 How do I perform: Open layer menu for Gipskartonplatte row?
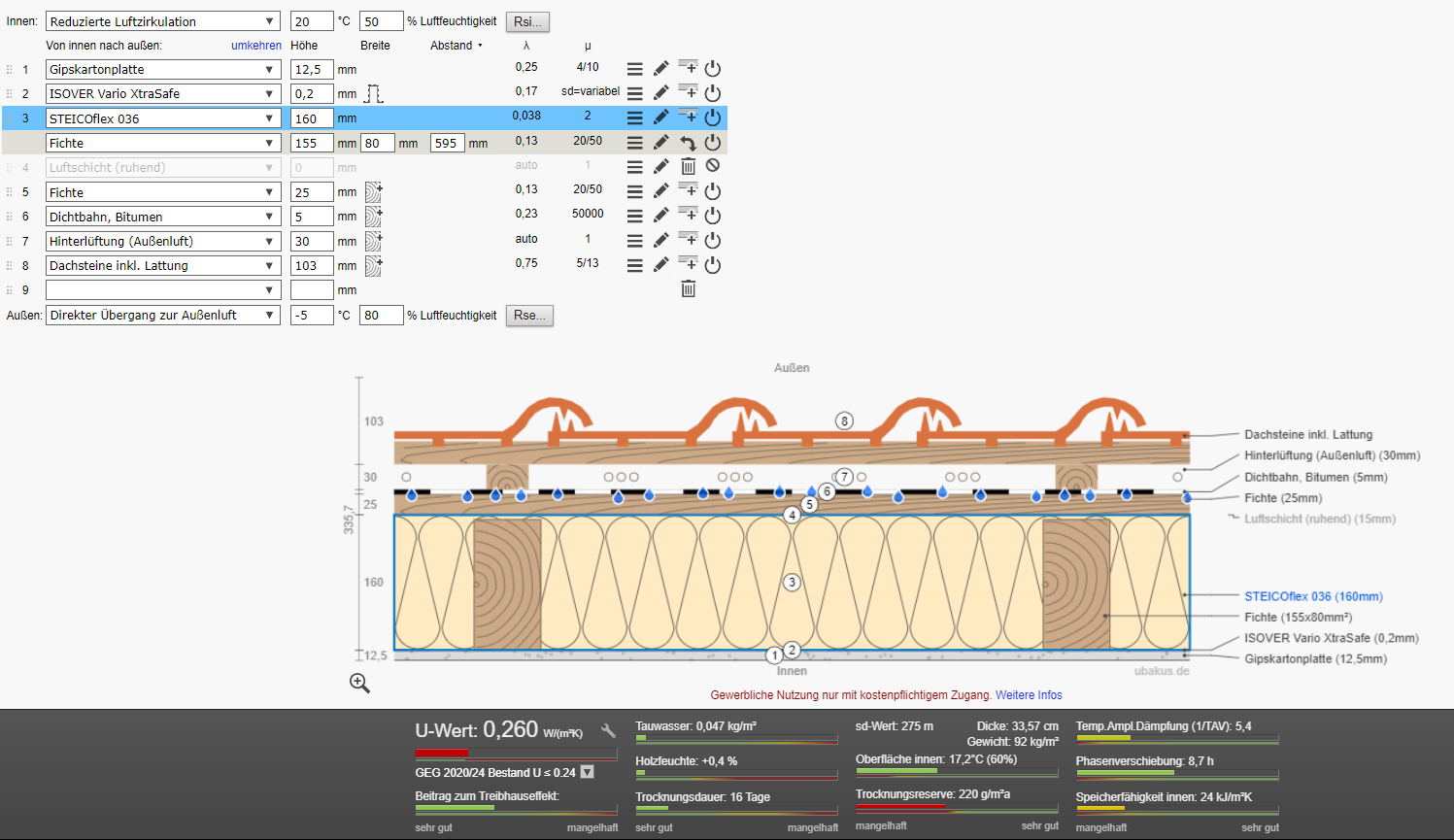[634, 69]
